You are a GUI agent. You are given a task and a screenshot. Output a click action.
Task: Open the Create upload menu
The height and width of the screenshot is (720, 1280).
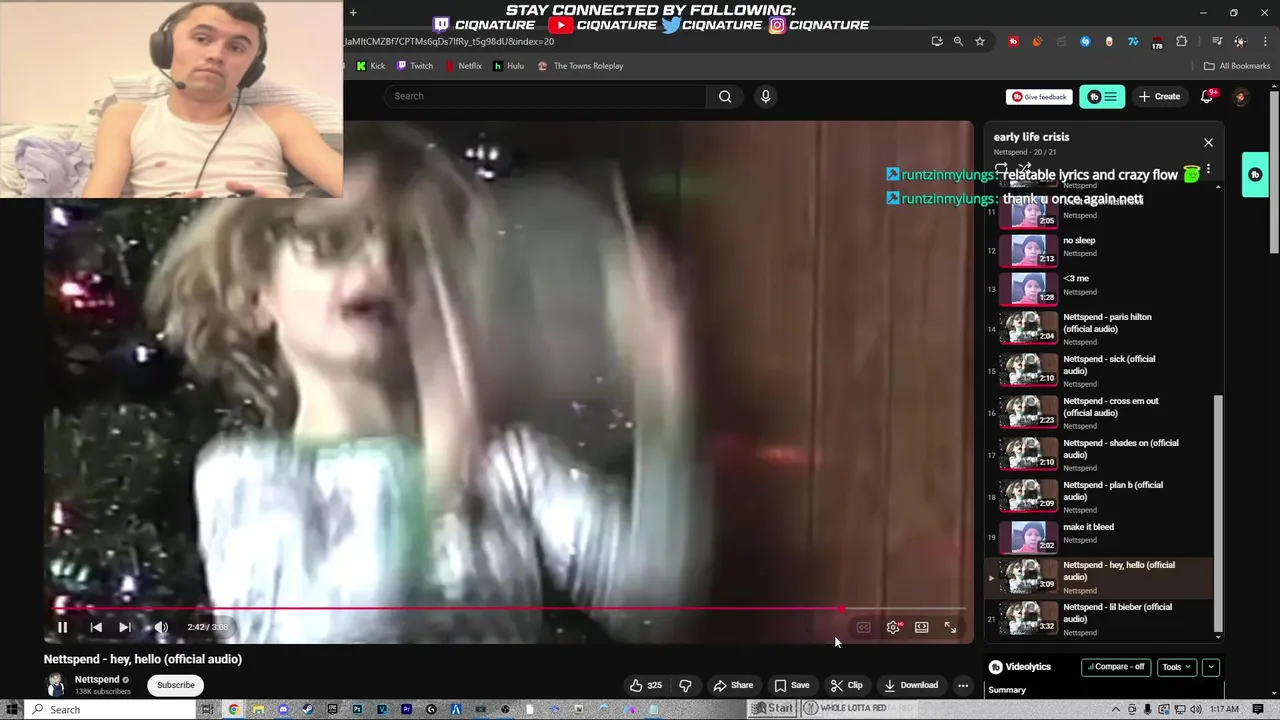coord(1158,96)
